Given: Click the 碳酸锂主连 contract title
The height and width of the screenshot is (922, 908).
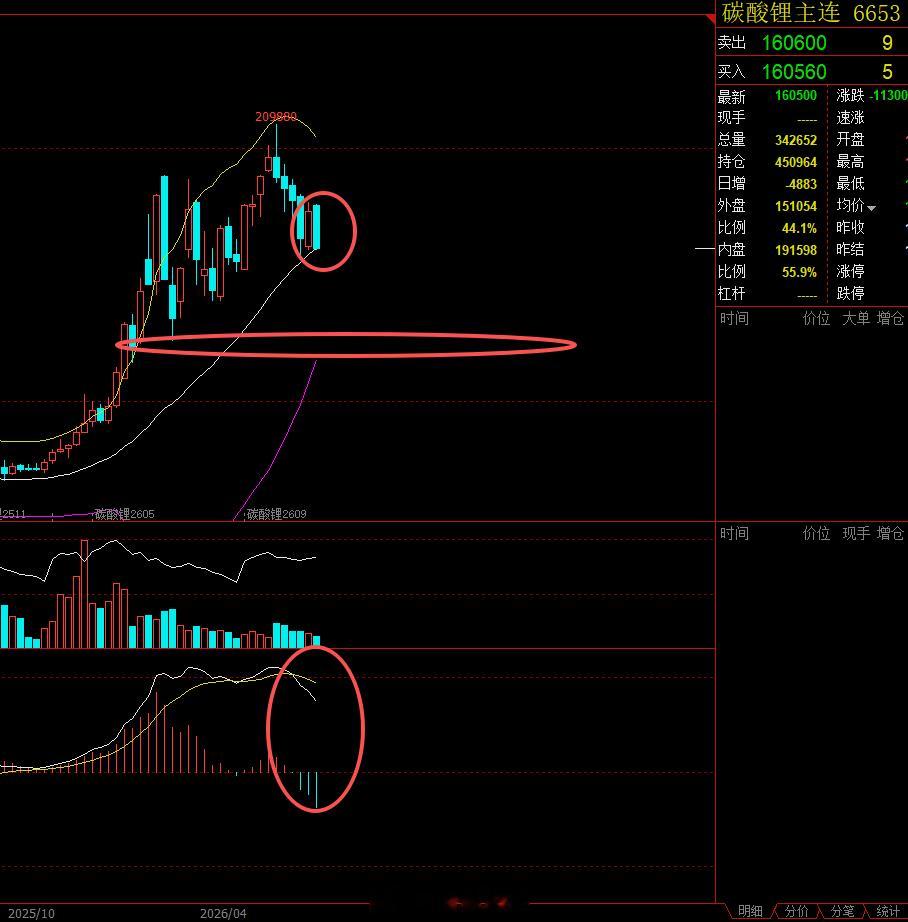Looking at the screenshot, I should (x=780, y=13).
